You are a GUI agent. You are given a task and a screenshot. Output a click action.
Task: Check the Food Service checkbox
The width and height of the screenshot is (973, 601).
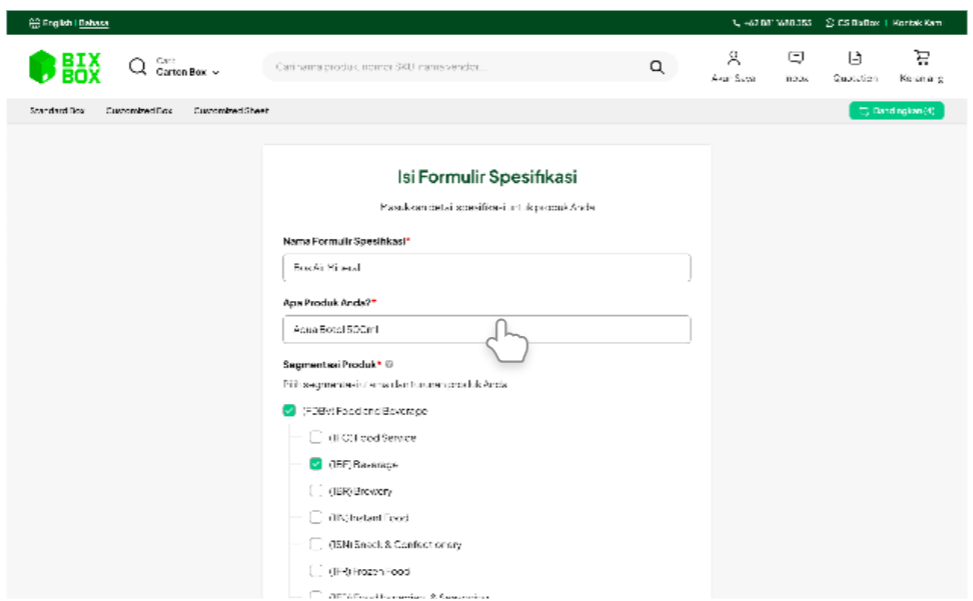coord(316,437)
